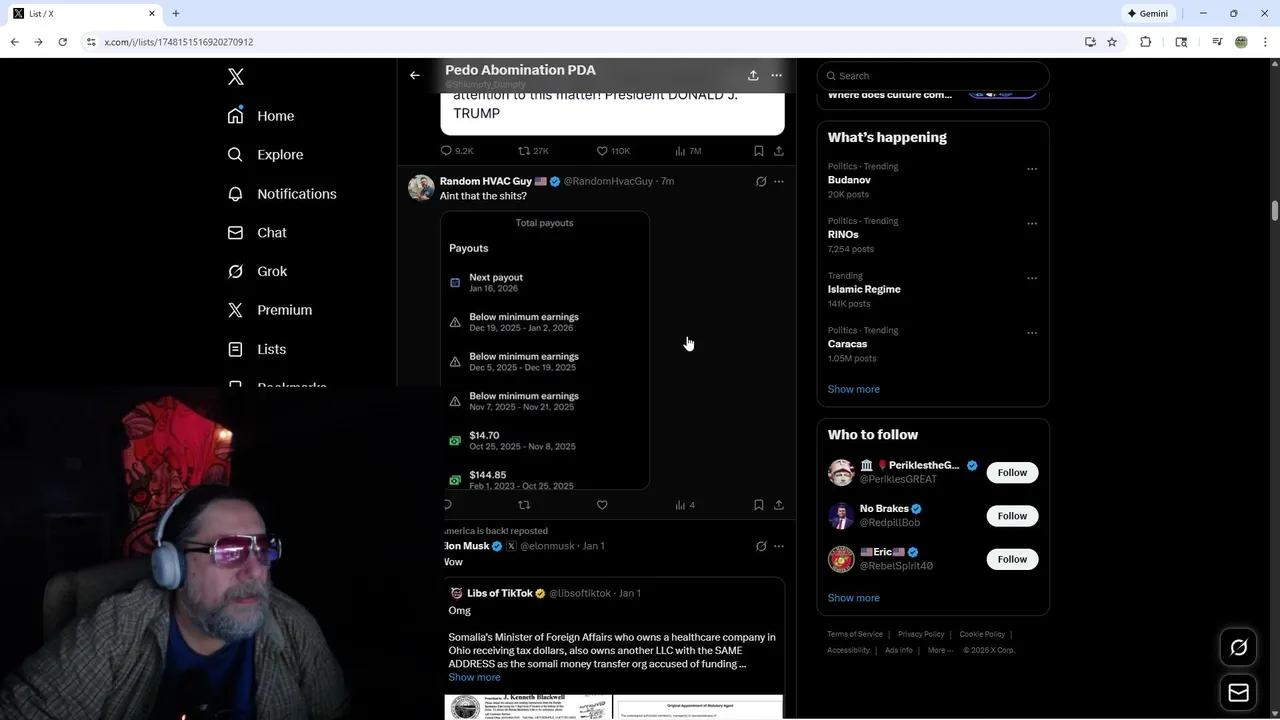
Task: Bookmark the Trump statement post
Action: tap(758, 151)
